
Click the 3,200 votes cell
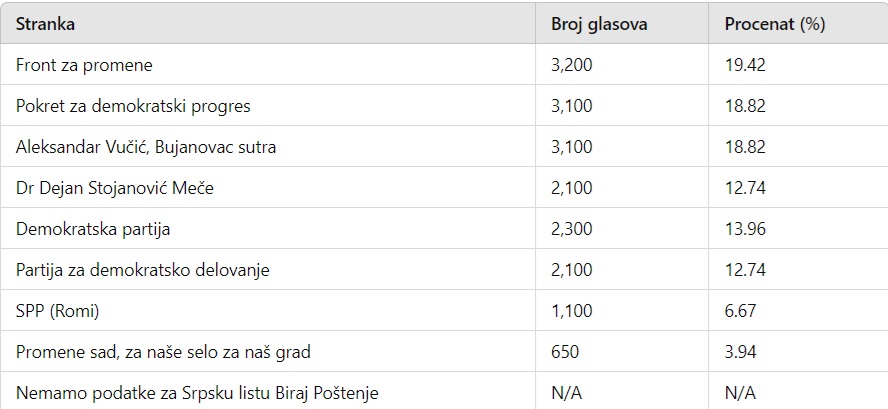pos(573,65)
